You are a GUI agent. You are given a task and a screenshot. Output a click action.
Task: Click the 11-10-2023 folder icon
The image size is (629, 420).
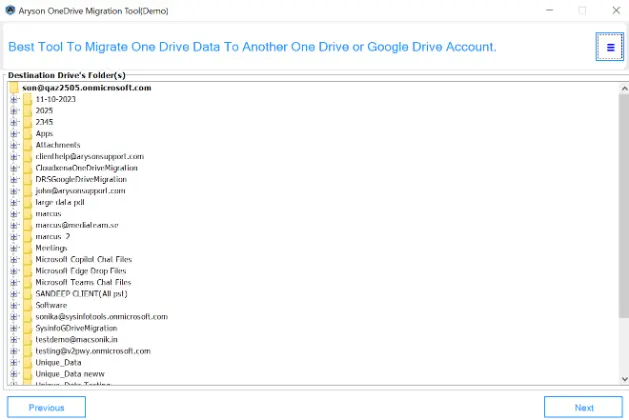pyautogui.click(x=27, y=99)
